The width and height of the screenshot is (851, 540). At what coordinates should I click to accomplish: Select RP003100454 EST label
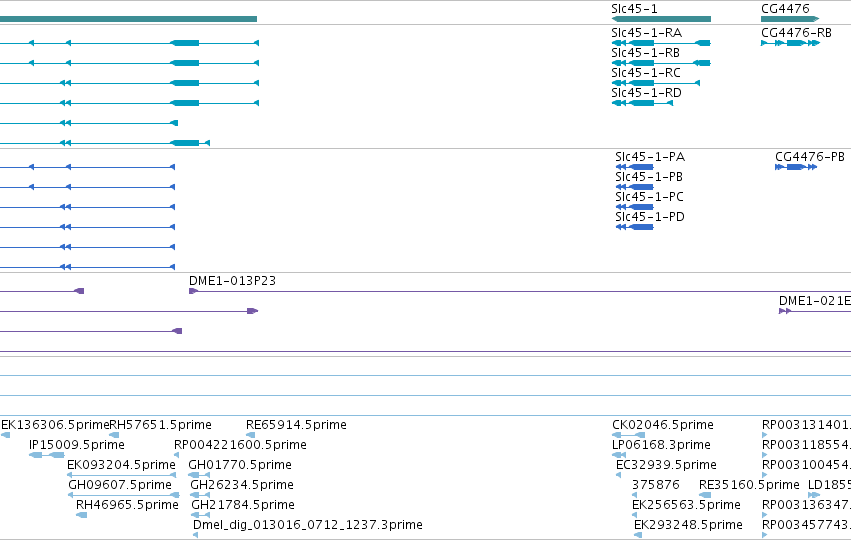[x=806, y=465]
